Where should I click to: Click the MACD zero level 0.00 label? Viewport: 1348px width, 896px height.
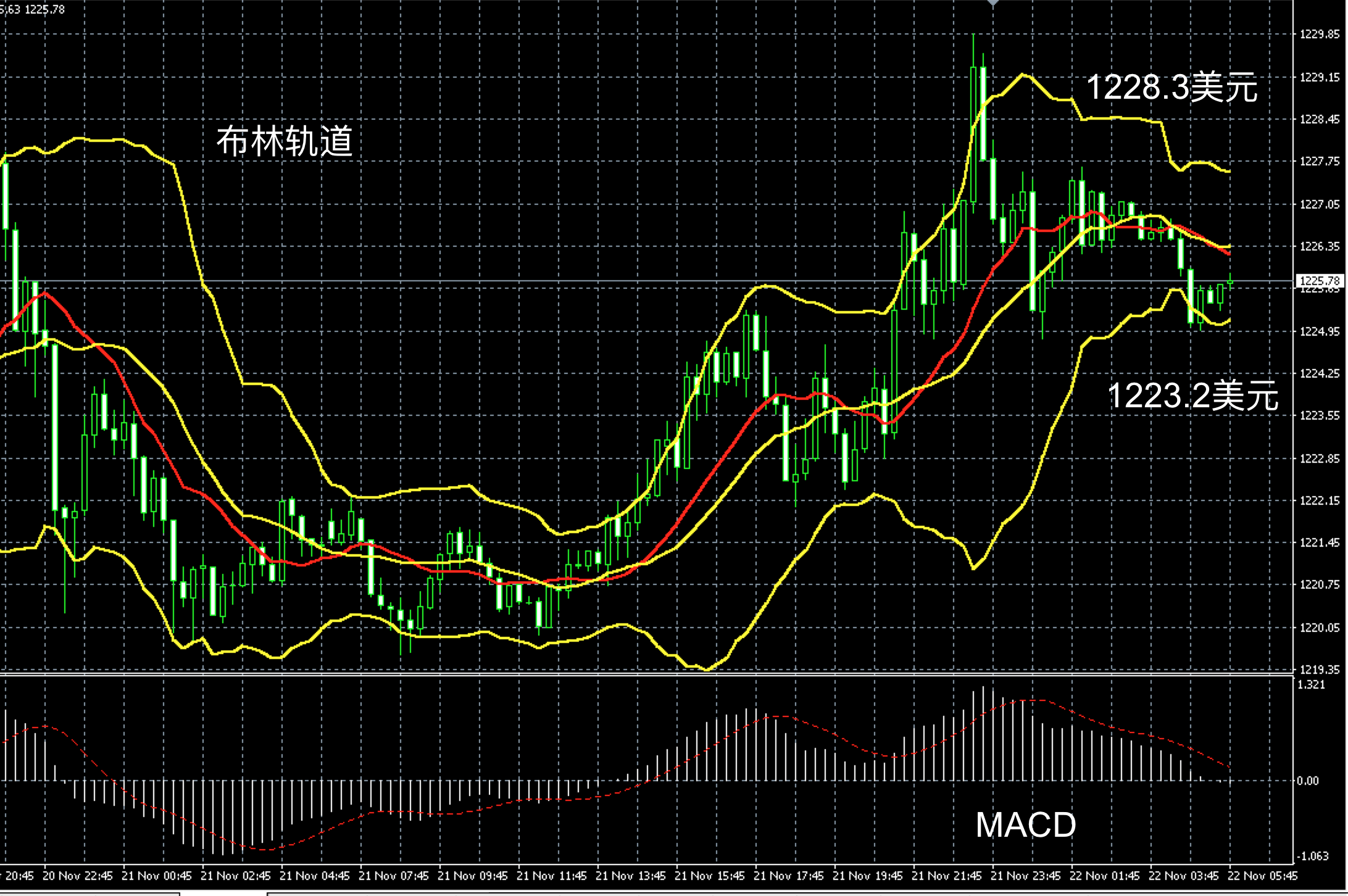point(1308,781)
